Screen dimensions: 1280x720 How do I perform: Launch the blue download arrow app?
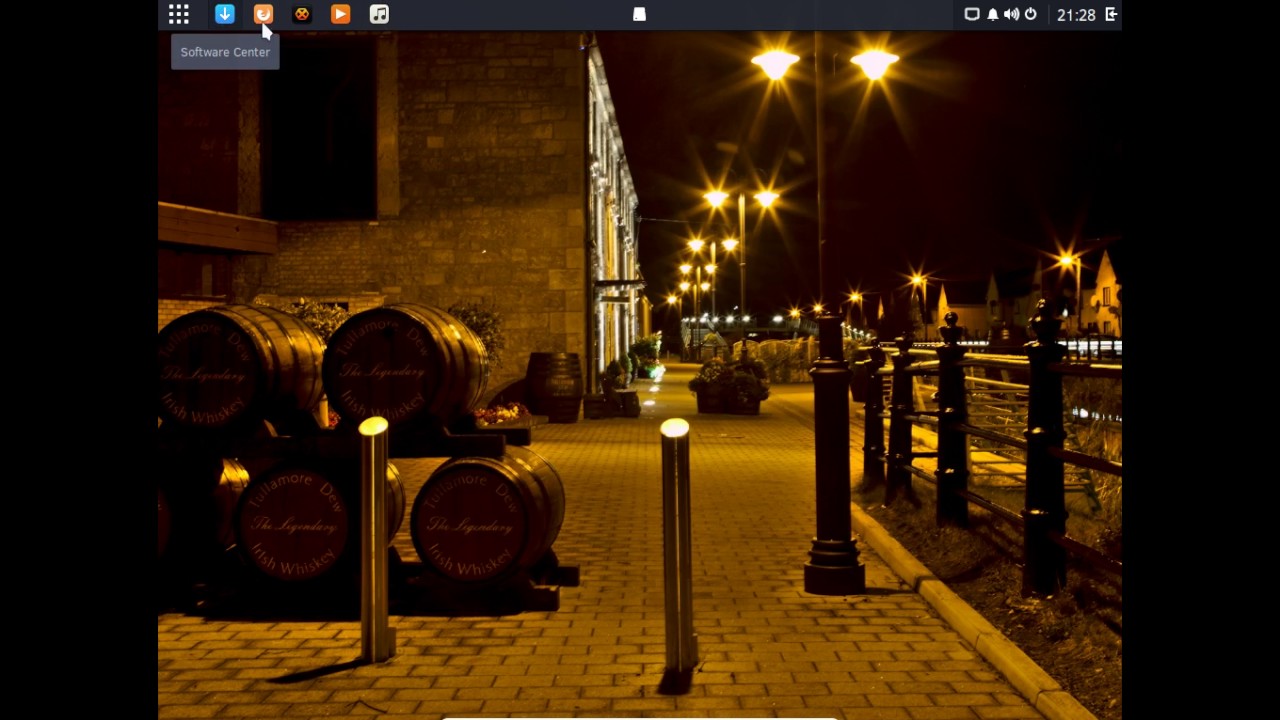(x=224, y=14)
